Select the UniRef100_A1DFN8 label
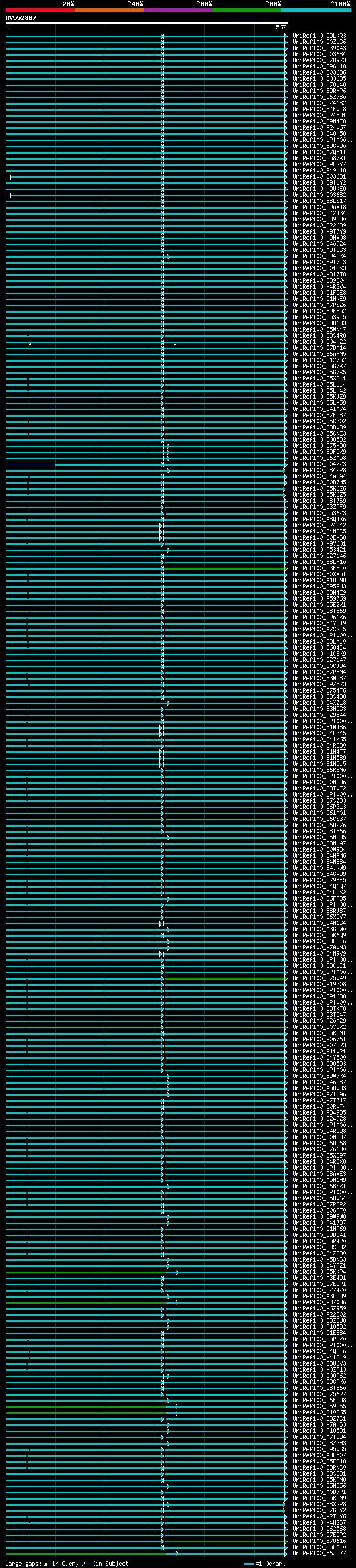The height and width of the screenshot is (1568, 356). pyautogui.click(x=319, y=580)
